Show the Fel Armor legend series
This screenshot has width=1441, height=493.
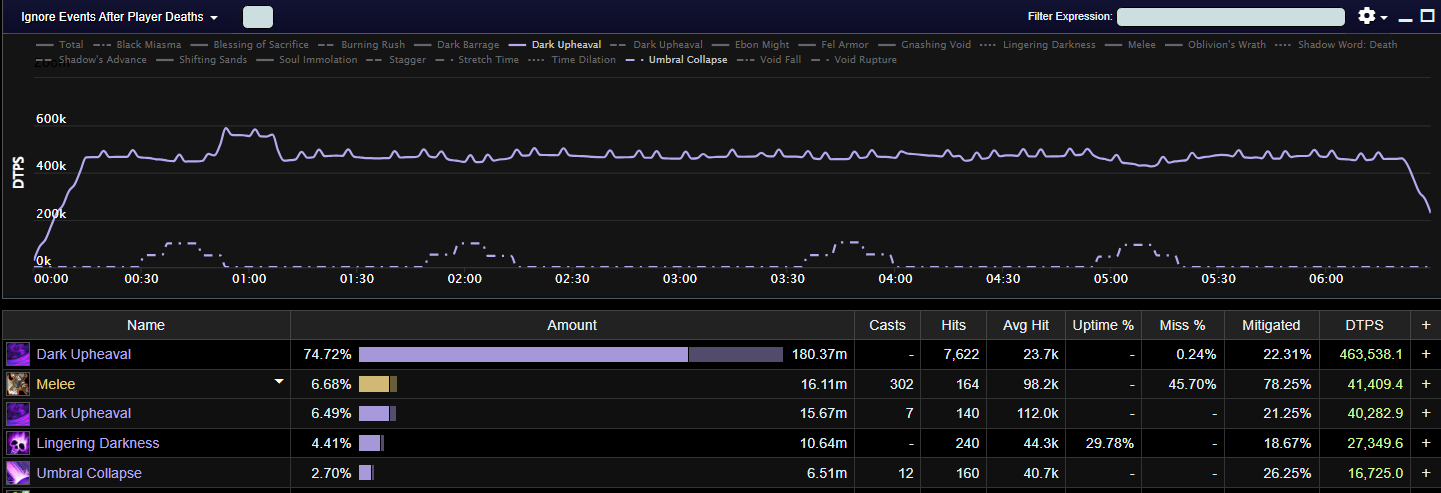pos(833,45)
